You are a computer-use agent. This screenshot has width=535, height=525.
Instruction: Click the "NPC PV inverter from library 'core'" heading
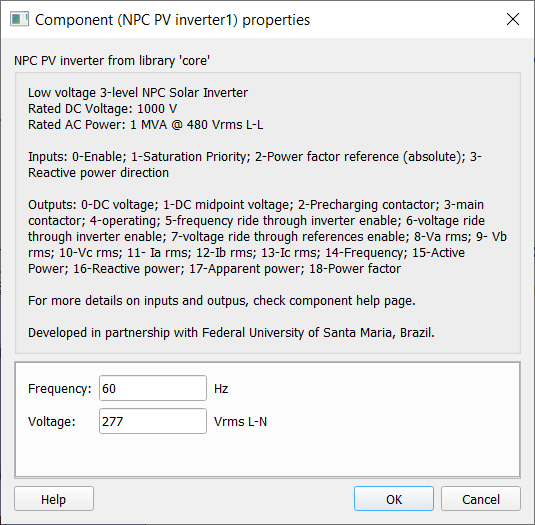[x=112, y=60]
